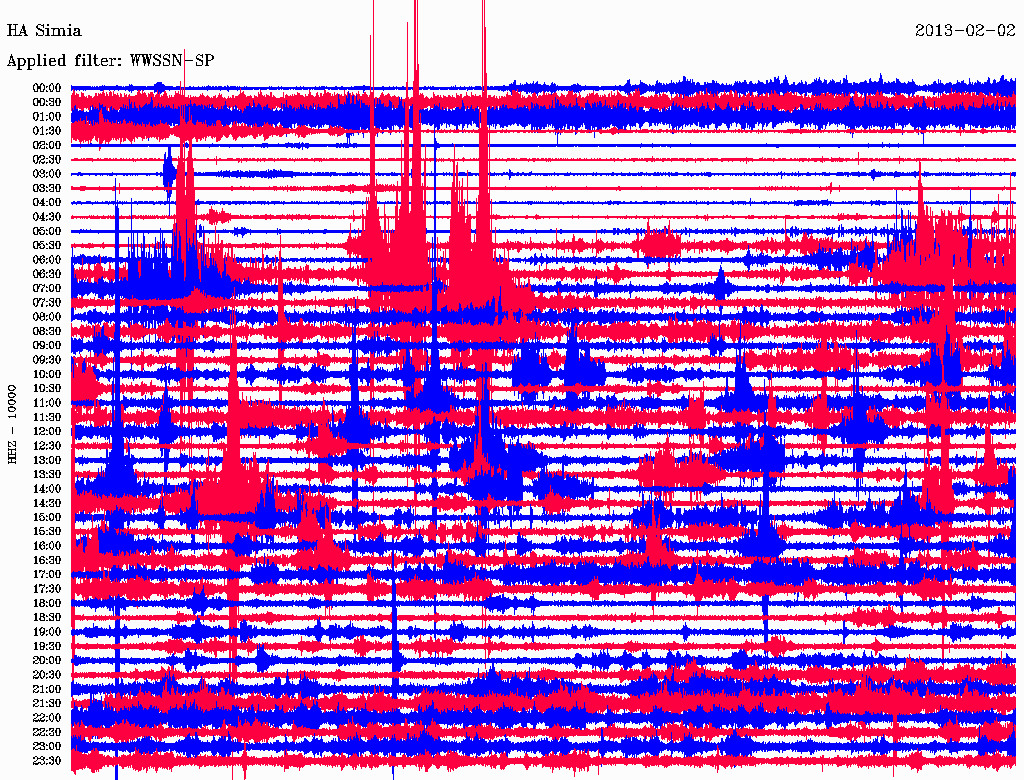This screenshot has height=780, width=1024.
Task: Select the 20:30 time label
Action: tap(46, 675)
